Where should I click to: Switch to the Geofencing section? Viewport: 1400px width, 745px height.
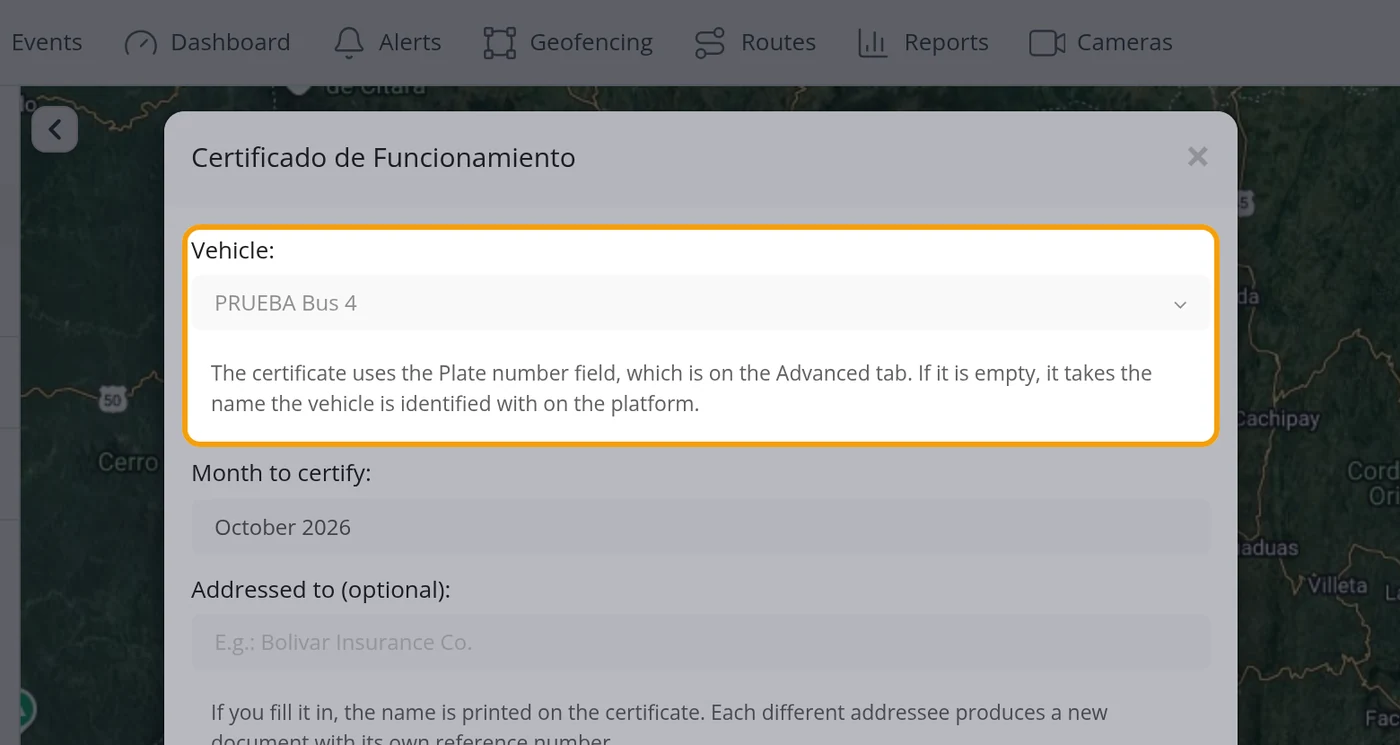[x=591, y=43]
